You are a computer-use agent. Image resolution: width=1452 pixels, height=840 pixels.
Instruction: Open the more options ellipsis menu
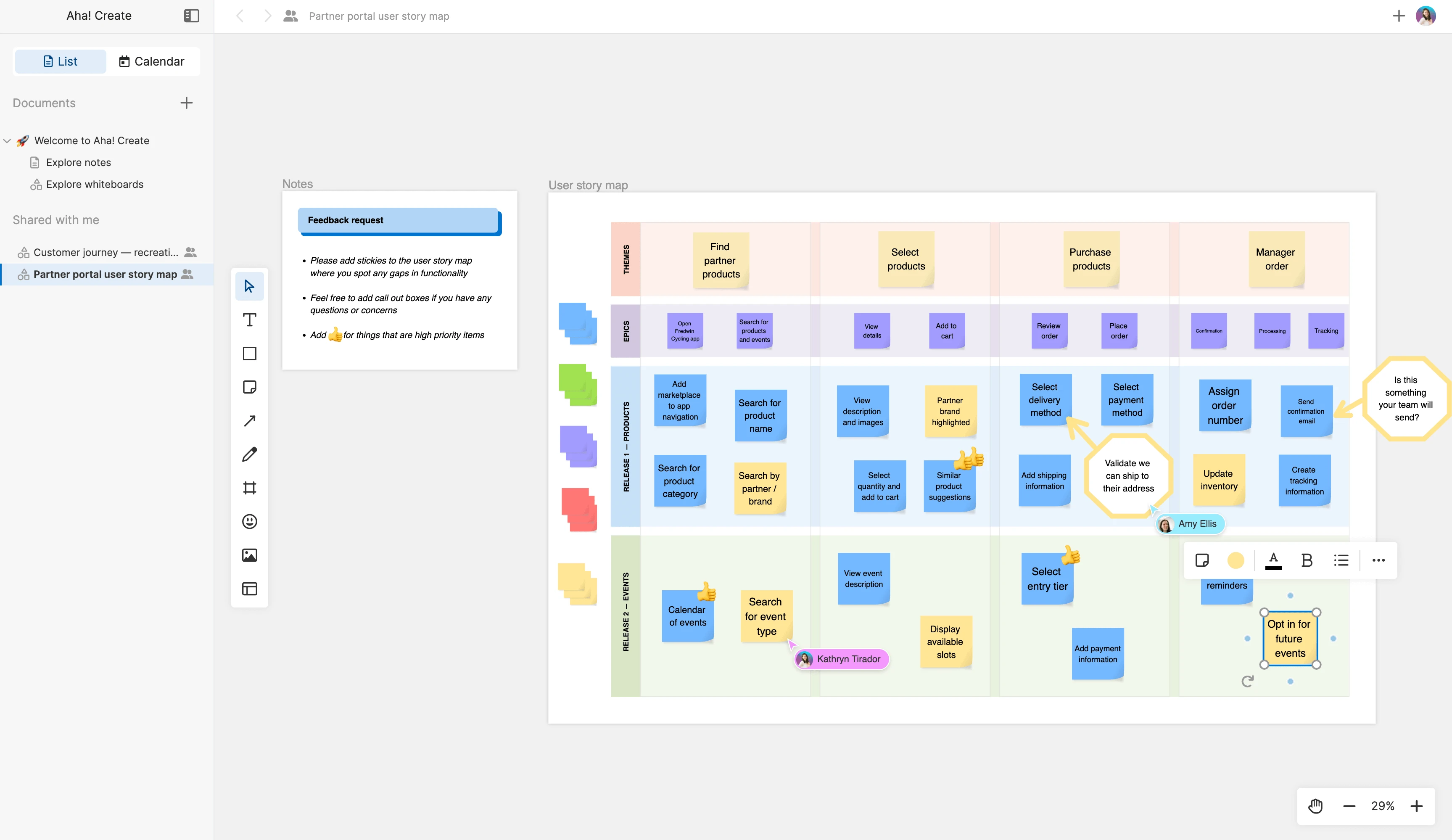pos(1378,560)
